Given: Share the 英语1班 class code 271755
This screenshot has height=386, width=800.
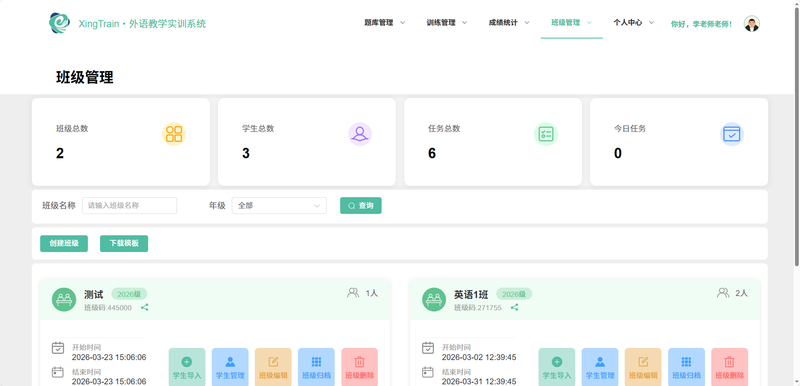Looking at the screenshot, I should [515, 307].
